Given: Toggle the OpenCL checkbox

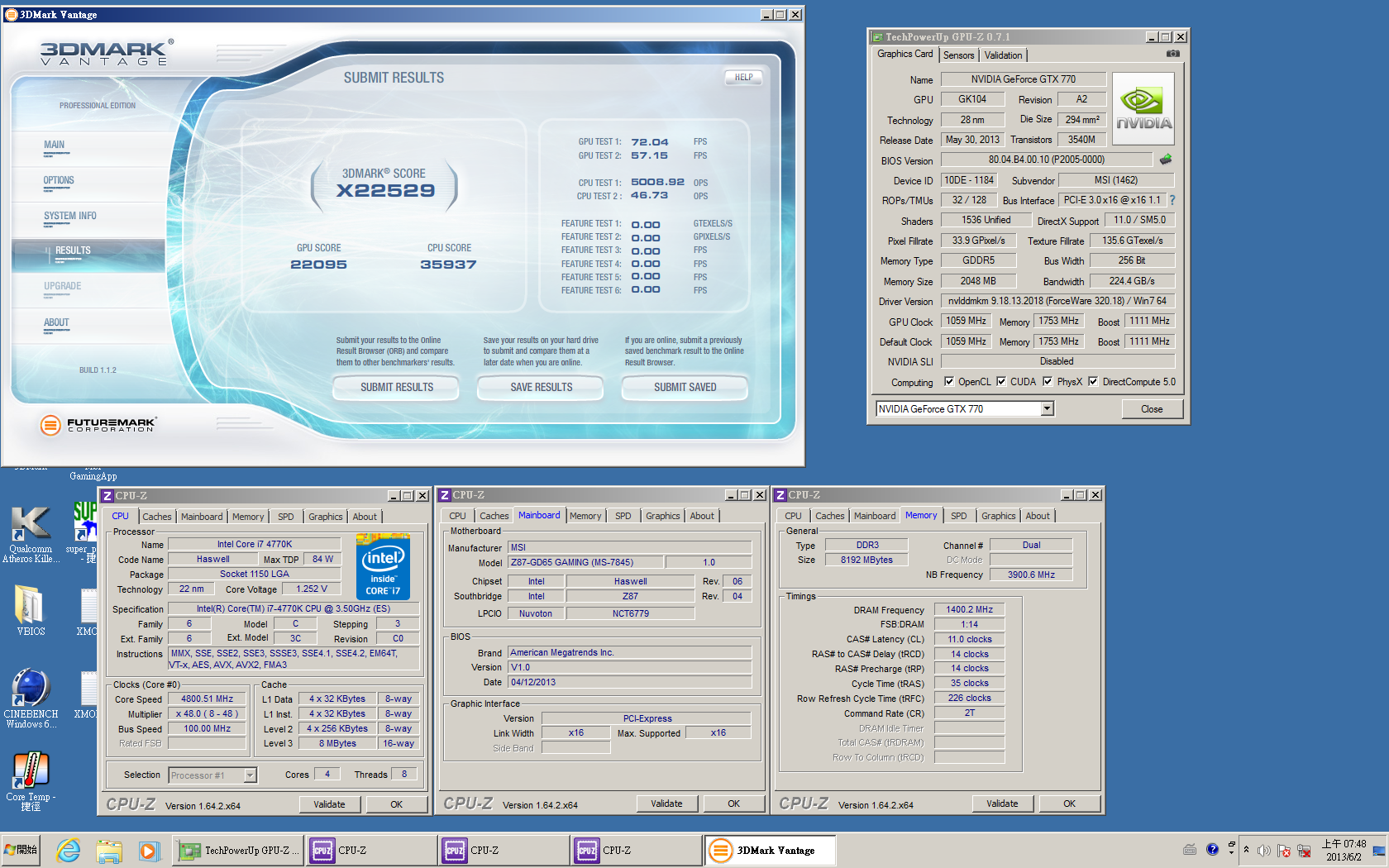Looking at the screenshot, I should click(949, 381).
